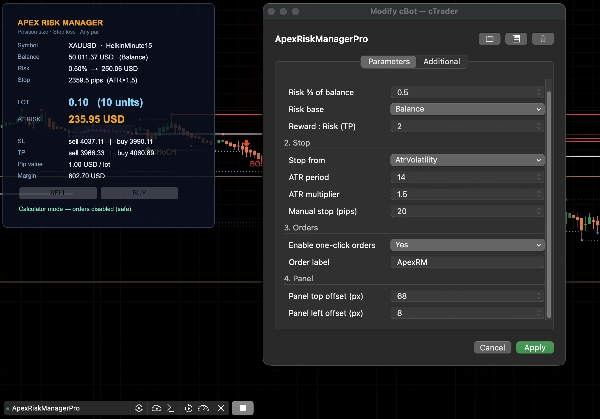Click the Order label text field

point(467,262)
